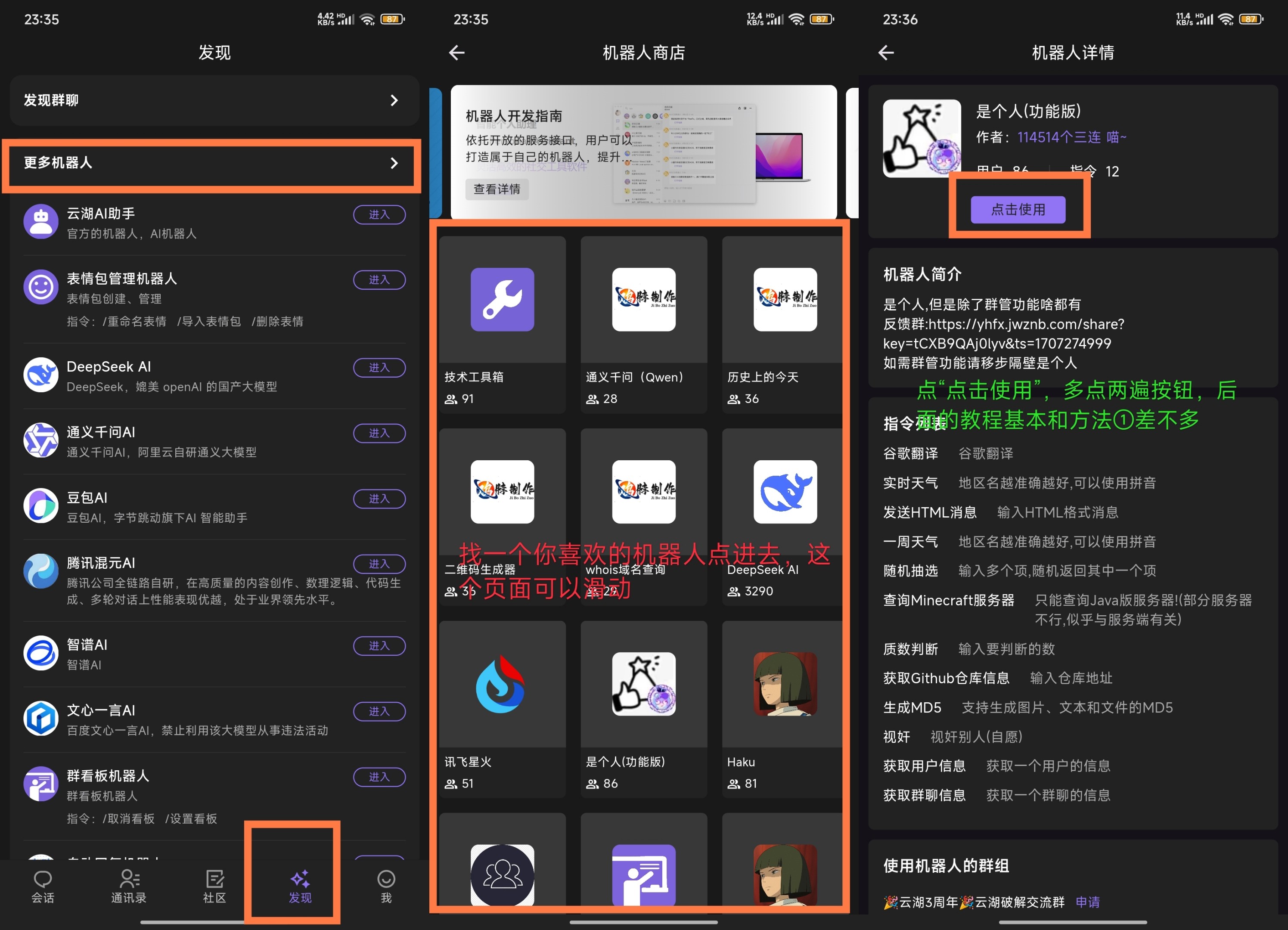Switch to the 我 tab
Screen dimensions: 1288x930
tap(386, 886)
